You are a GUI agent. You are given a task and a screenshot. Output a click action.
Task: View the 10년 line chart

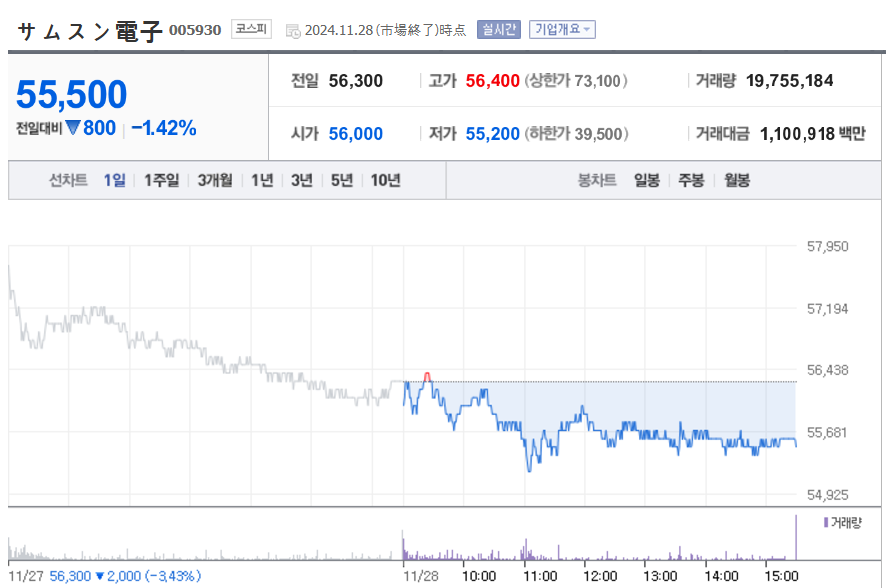[385, 180]
